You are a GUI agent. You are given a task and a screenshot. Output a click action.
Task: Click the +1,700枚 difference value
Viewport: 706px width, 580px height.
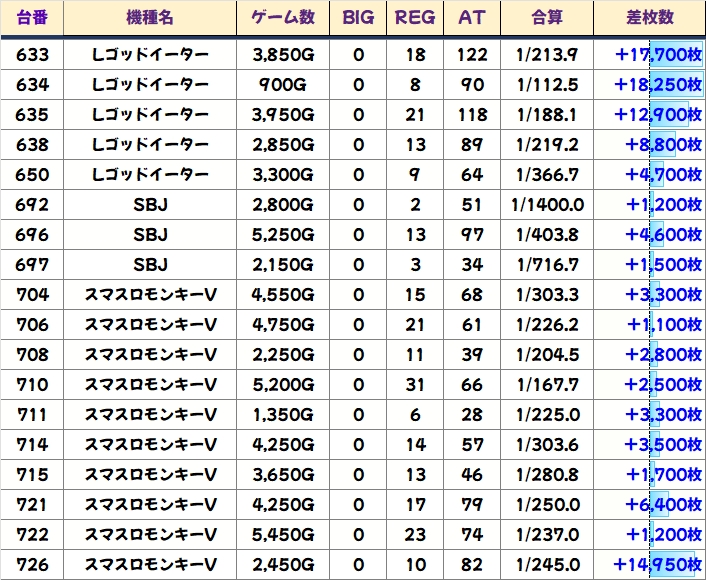click(x=664, y=475)
